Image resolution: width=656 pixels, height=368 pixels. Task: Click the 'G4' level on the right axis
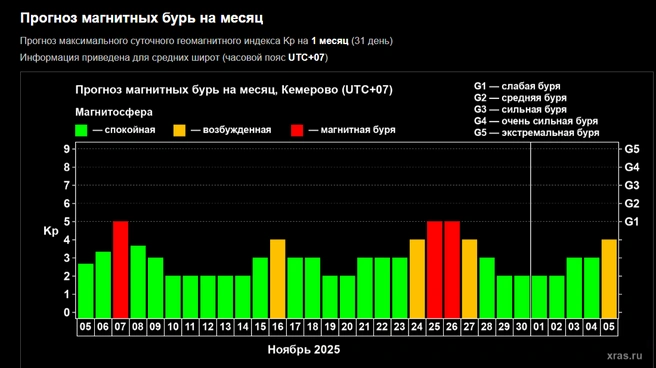click(632, 167)
